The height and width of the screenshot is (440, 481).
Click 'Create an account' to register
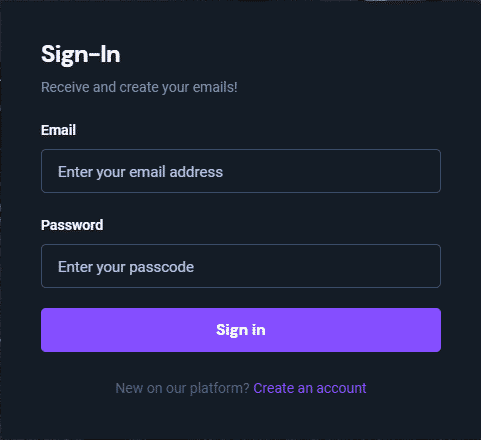click(310, 388)
